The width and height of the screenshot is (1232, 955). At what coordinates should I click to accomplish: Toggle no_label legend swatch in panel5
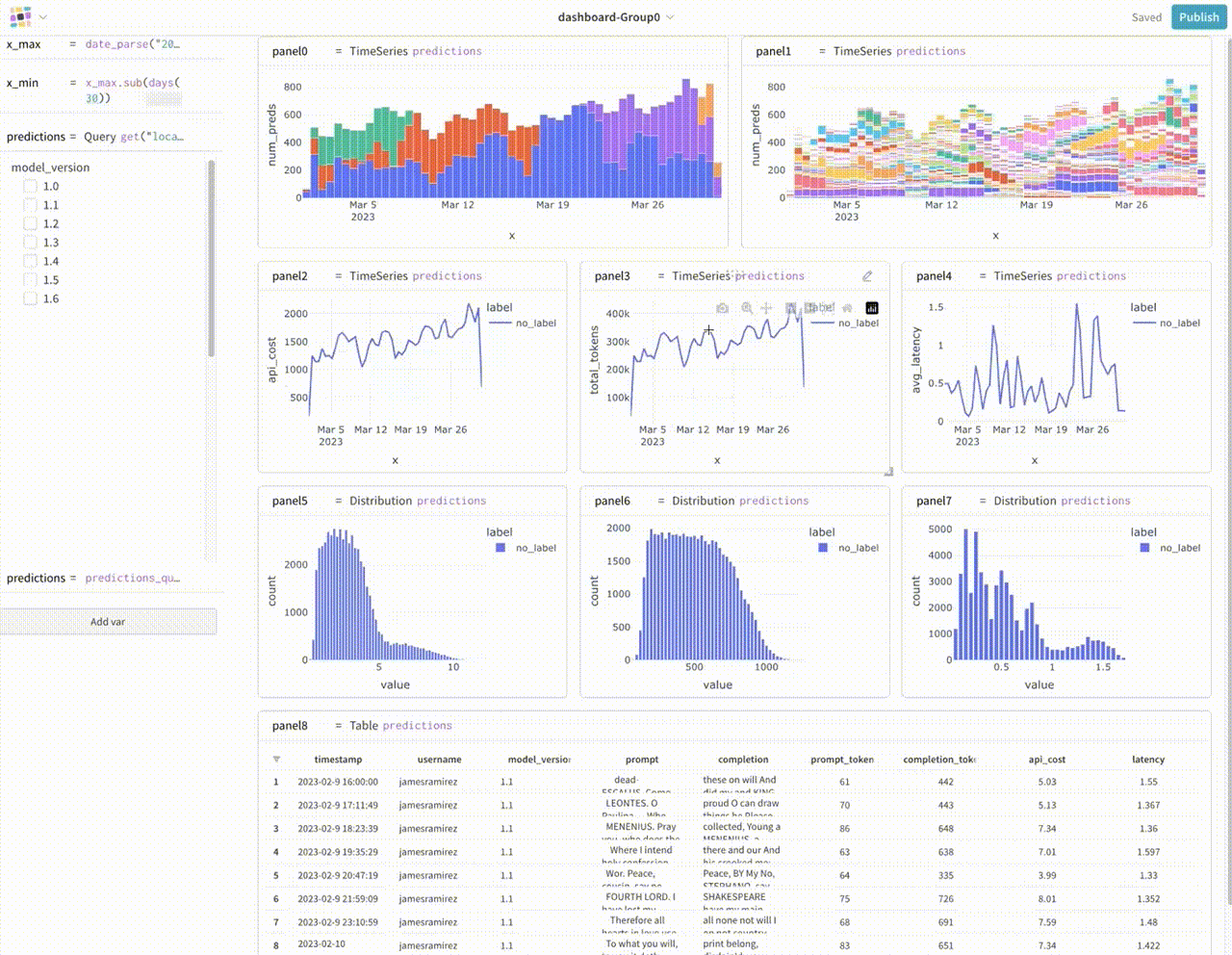tap(500, 548)
